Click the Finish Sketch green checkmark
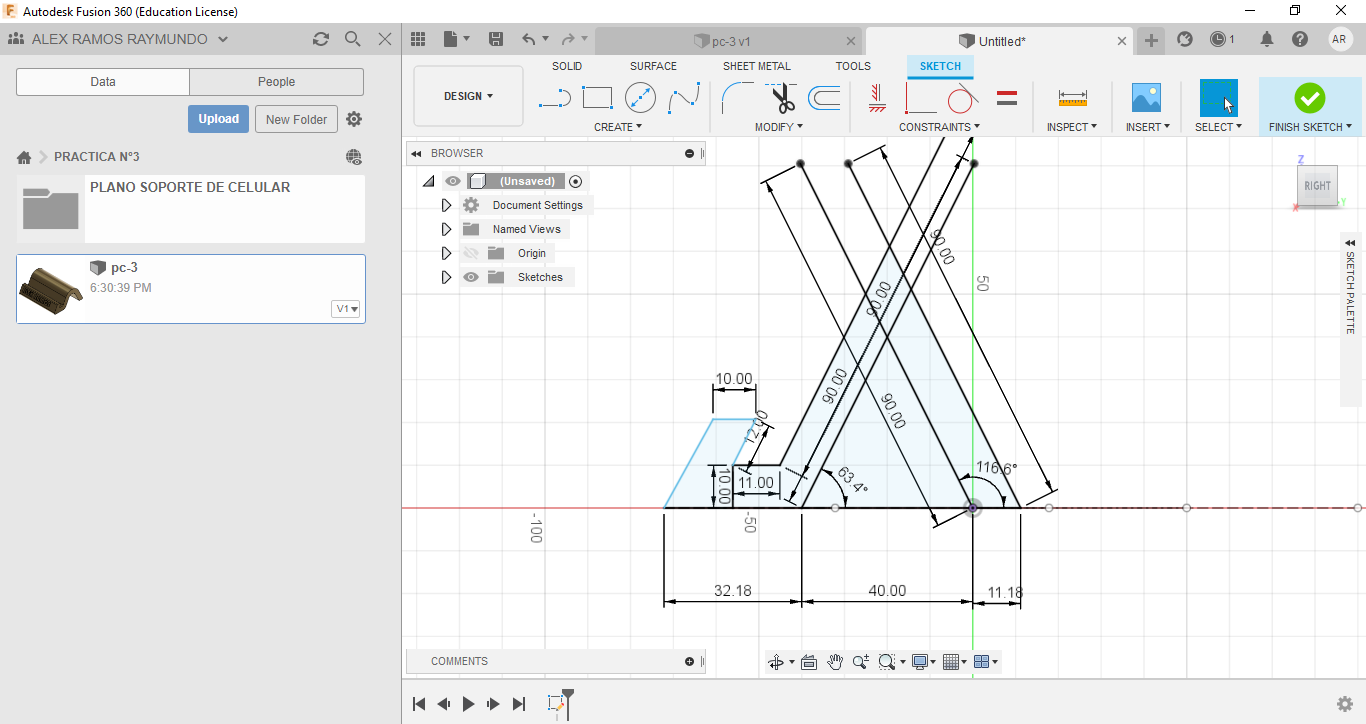 coord(1309,98)
